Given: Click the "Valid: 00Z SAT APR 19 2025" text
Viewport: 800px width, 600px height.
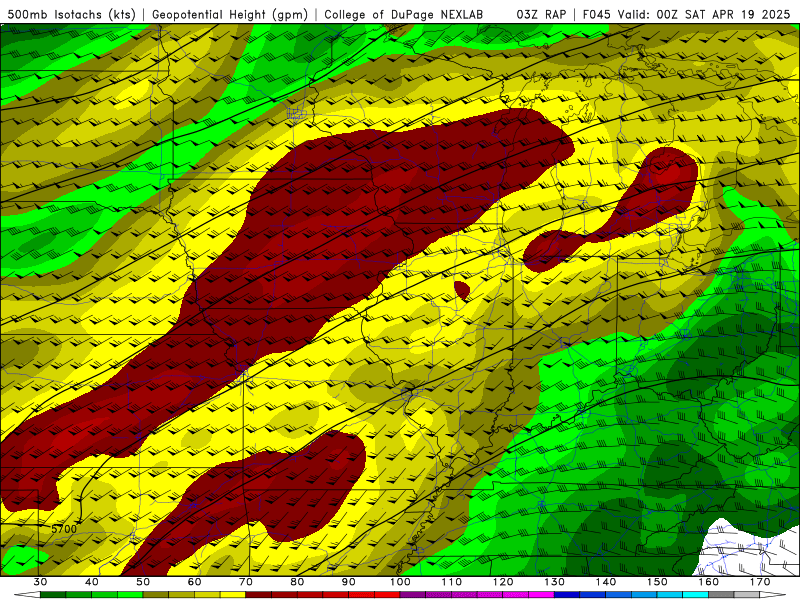Looking at the screenshot, I should point(704,14).
